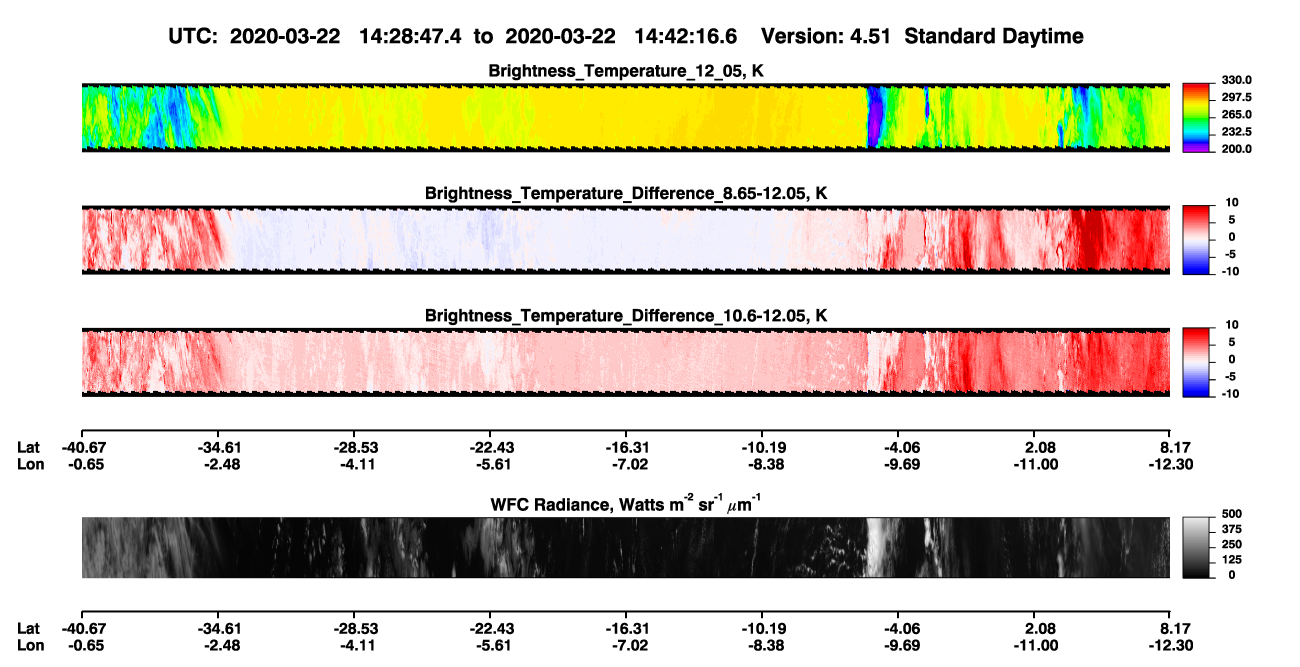Click longitude -5.61 on the bottom axis
Screen dimensions: 1300x667
(x=490, y=645)
